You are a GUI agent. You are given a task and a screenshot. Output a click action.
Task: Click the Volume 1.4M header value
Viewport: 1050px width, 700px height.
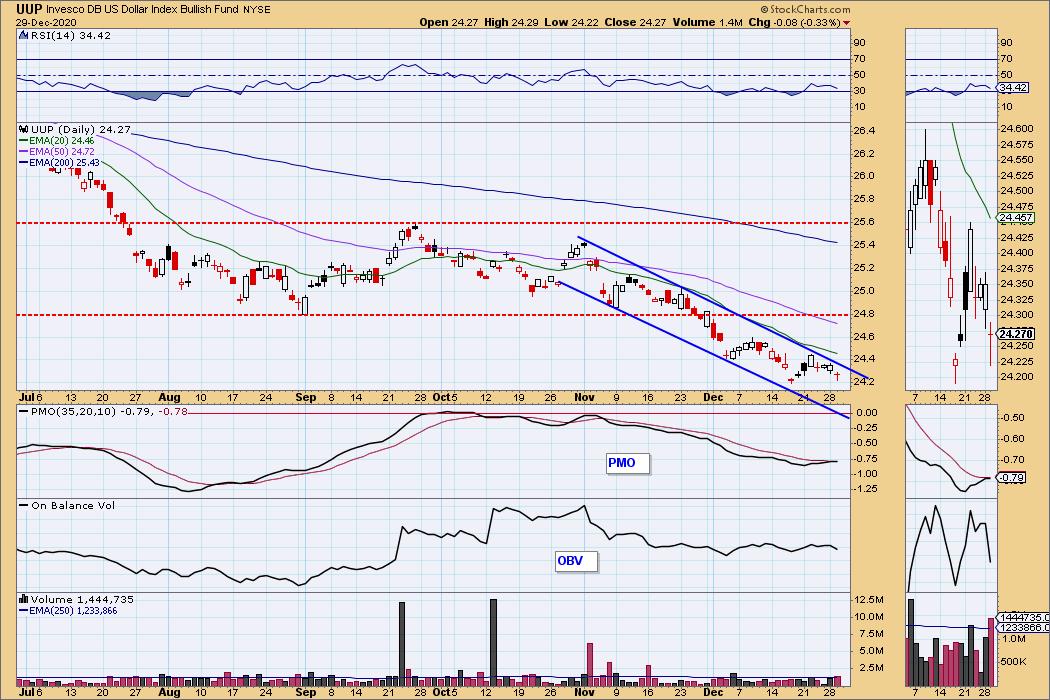(707, 22)
